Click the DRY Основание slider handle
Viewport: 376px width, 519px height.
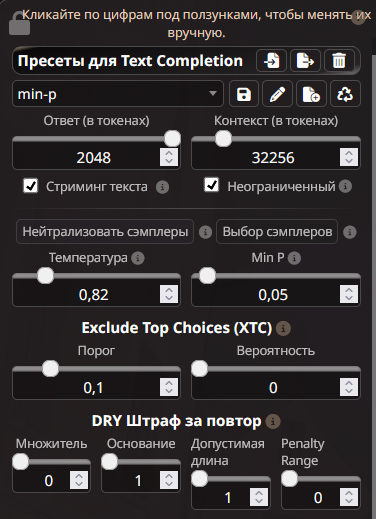pyautogui.click(x=110, y=462)
